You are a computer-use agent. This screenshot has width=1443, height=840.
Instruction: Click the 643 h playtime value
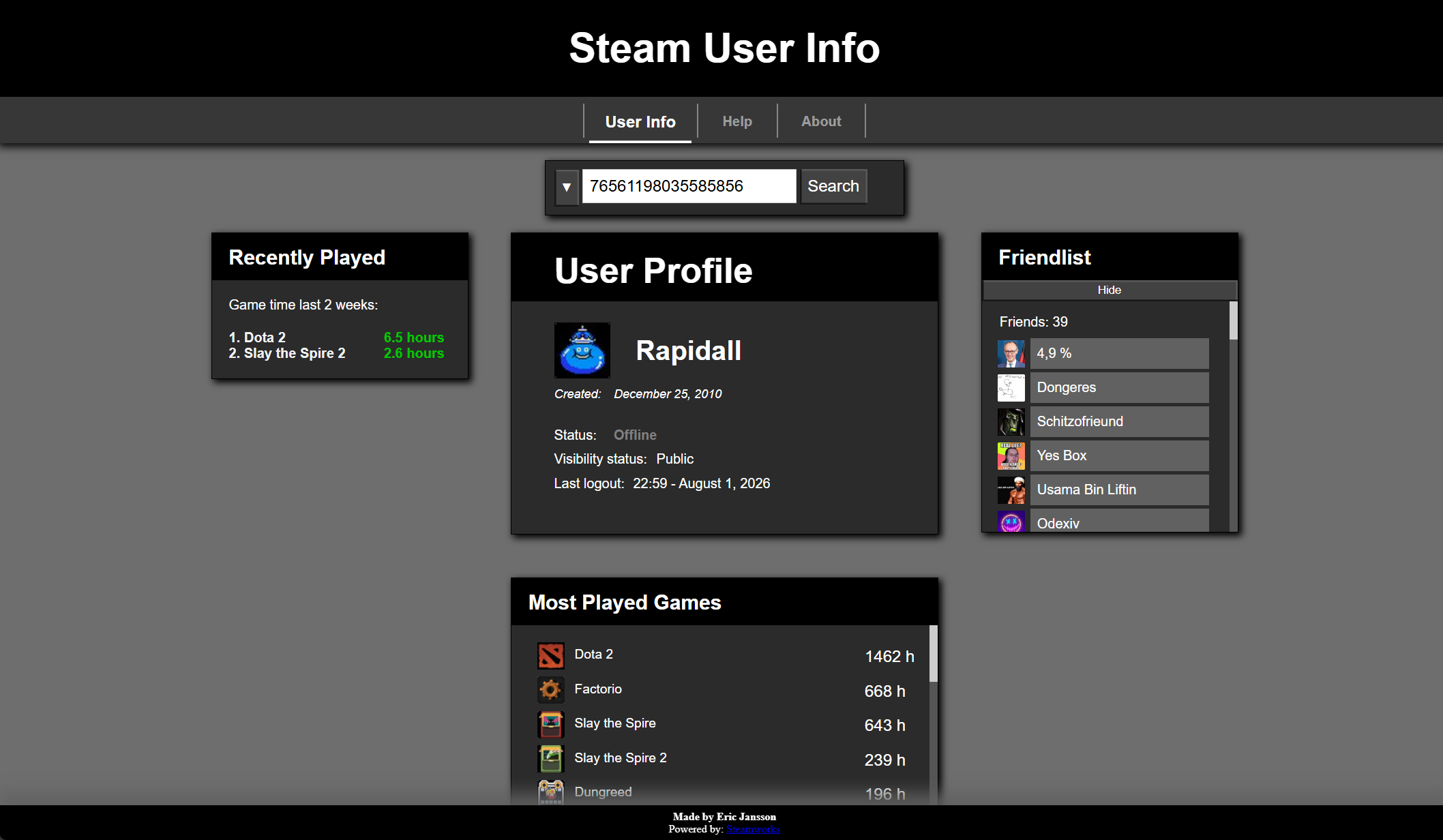pos(884,725)
